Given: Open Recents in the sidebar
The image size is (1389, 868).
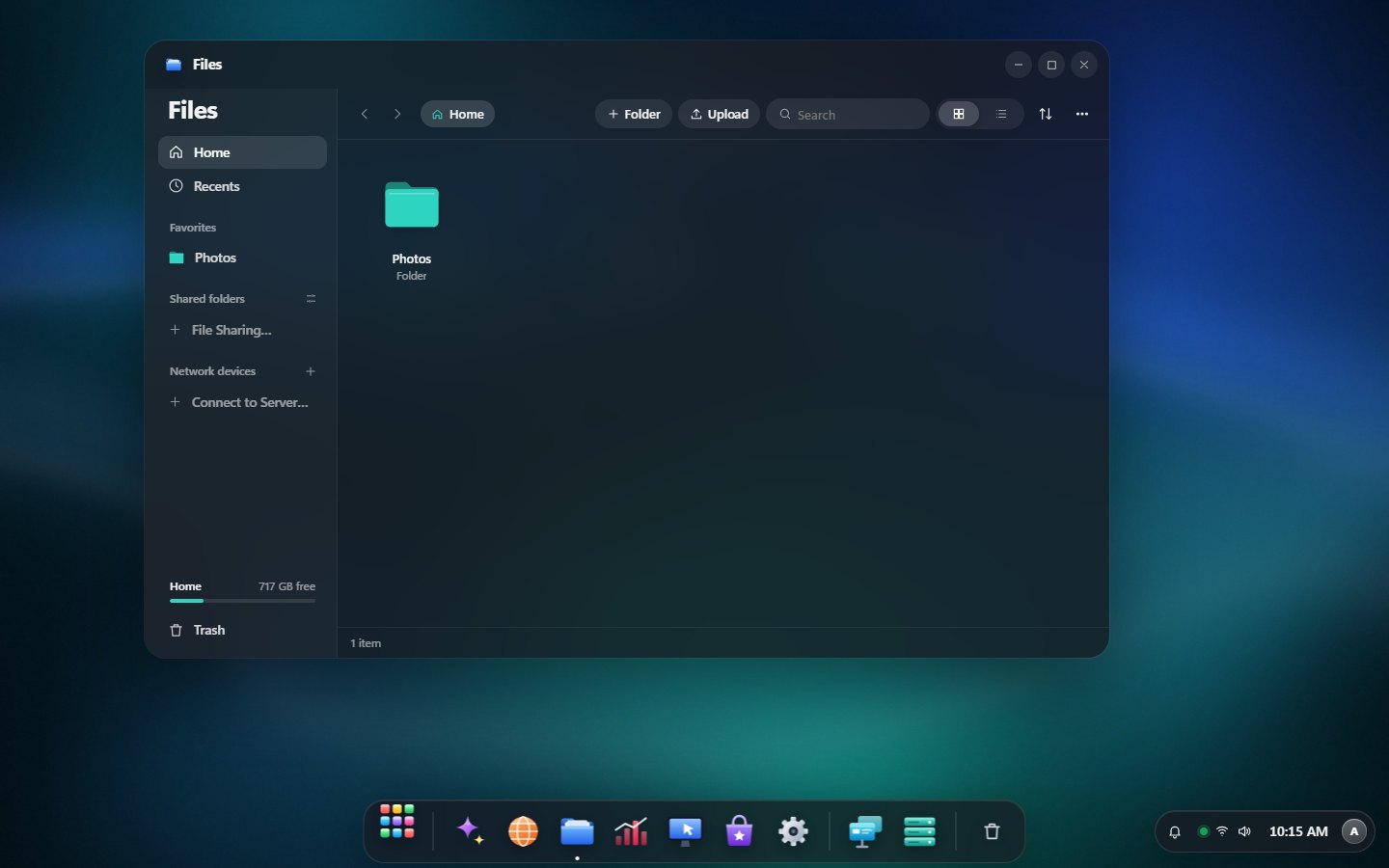Looking at the screenshot, I should [242, 186].
